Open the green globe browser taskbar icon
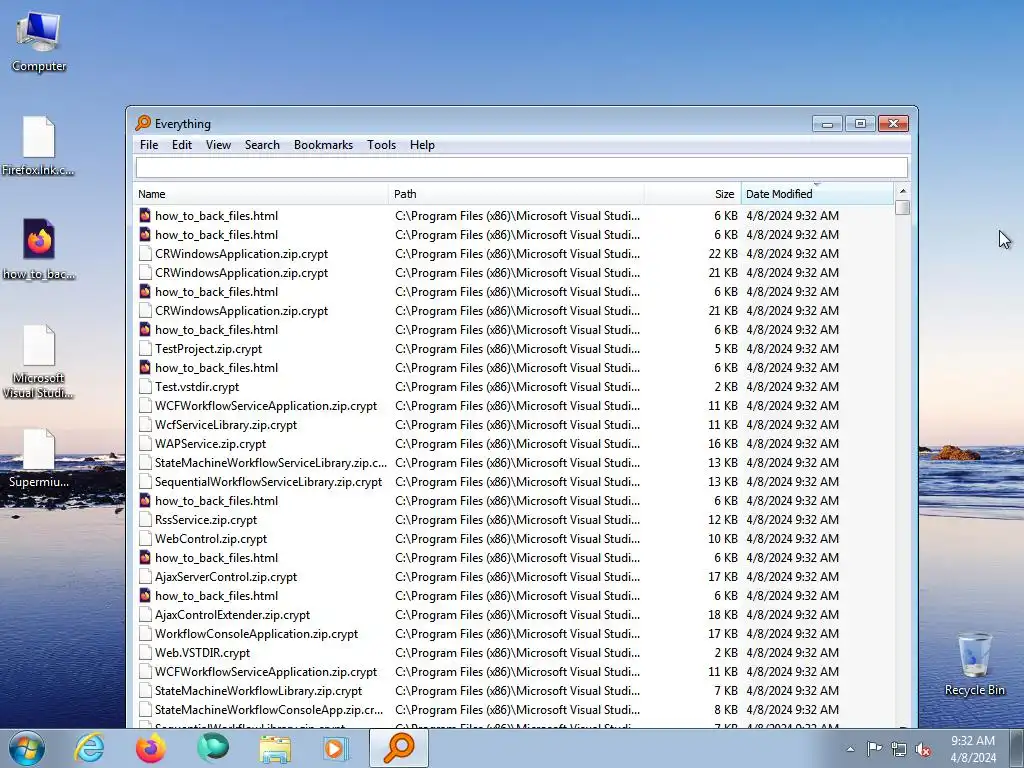Screen dimensions: 1024x768 click(213, 748)
